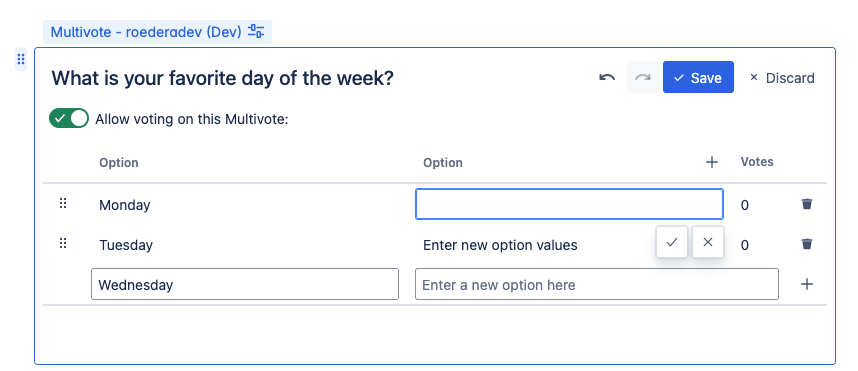Click the Multivote - roederadev (Dev) label
This screenshot has height=371, width=858.
coord(146,32)
